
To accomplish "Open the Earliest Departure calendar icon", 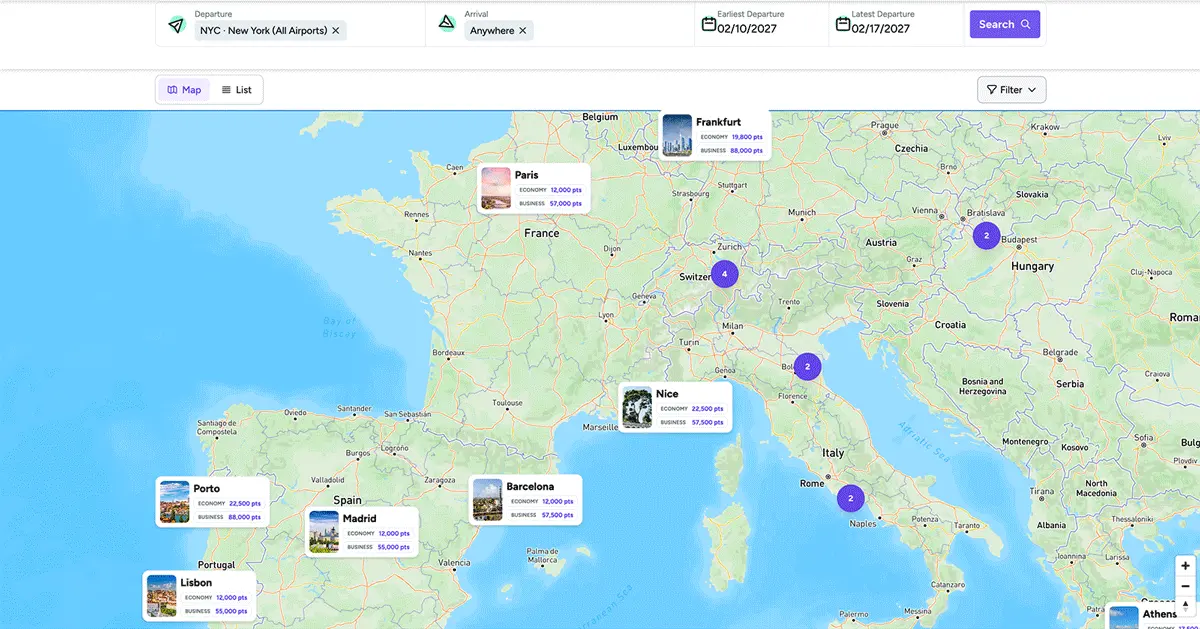I will tap(709, 24).
